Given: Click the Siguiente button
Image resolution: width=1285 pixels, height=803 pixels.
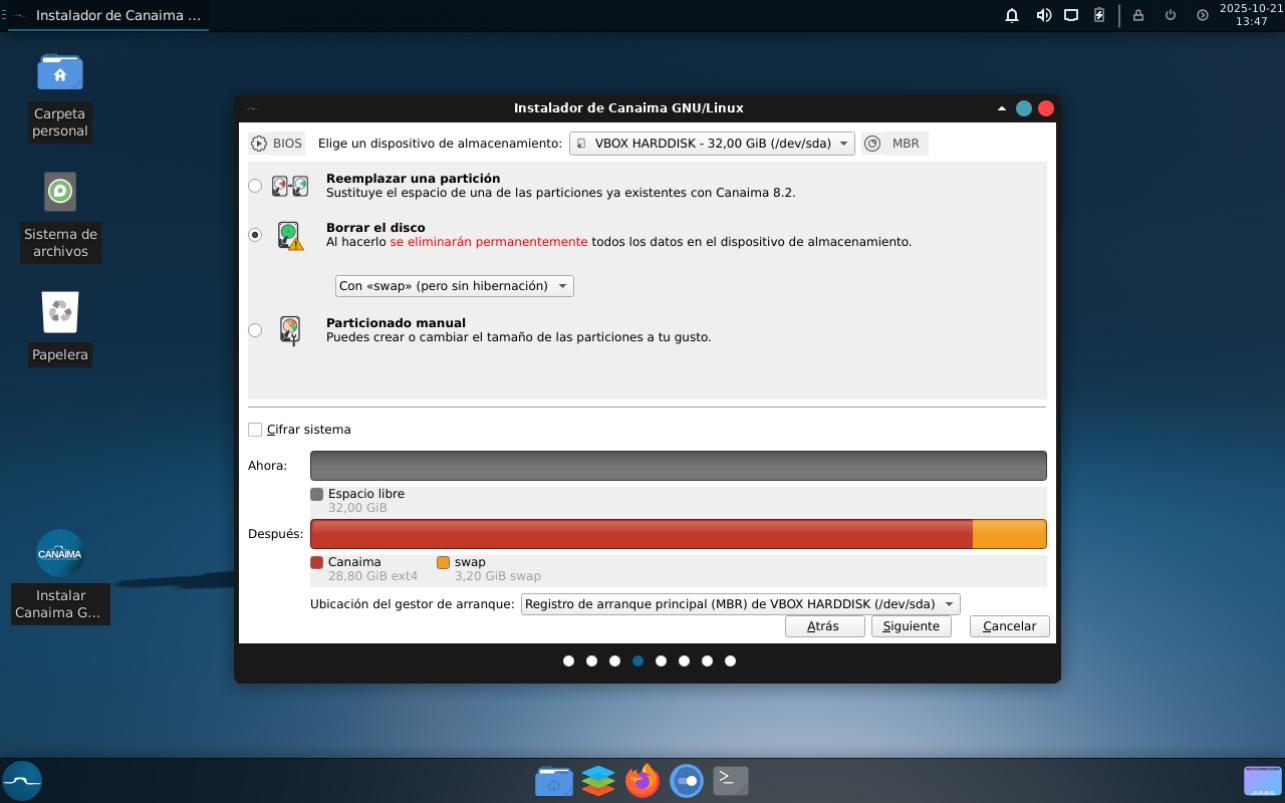Looking at the screenshot, I should tap(910, 626).
